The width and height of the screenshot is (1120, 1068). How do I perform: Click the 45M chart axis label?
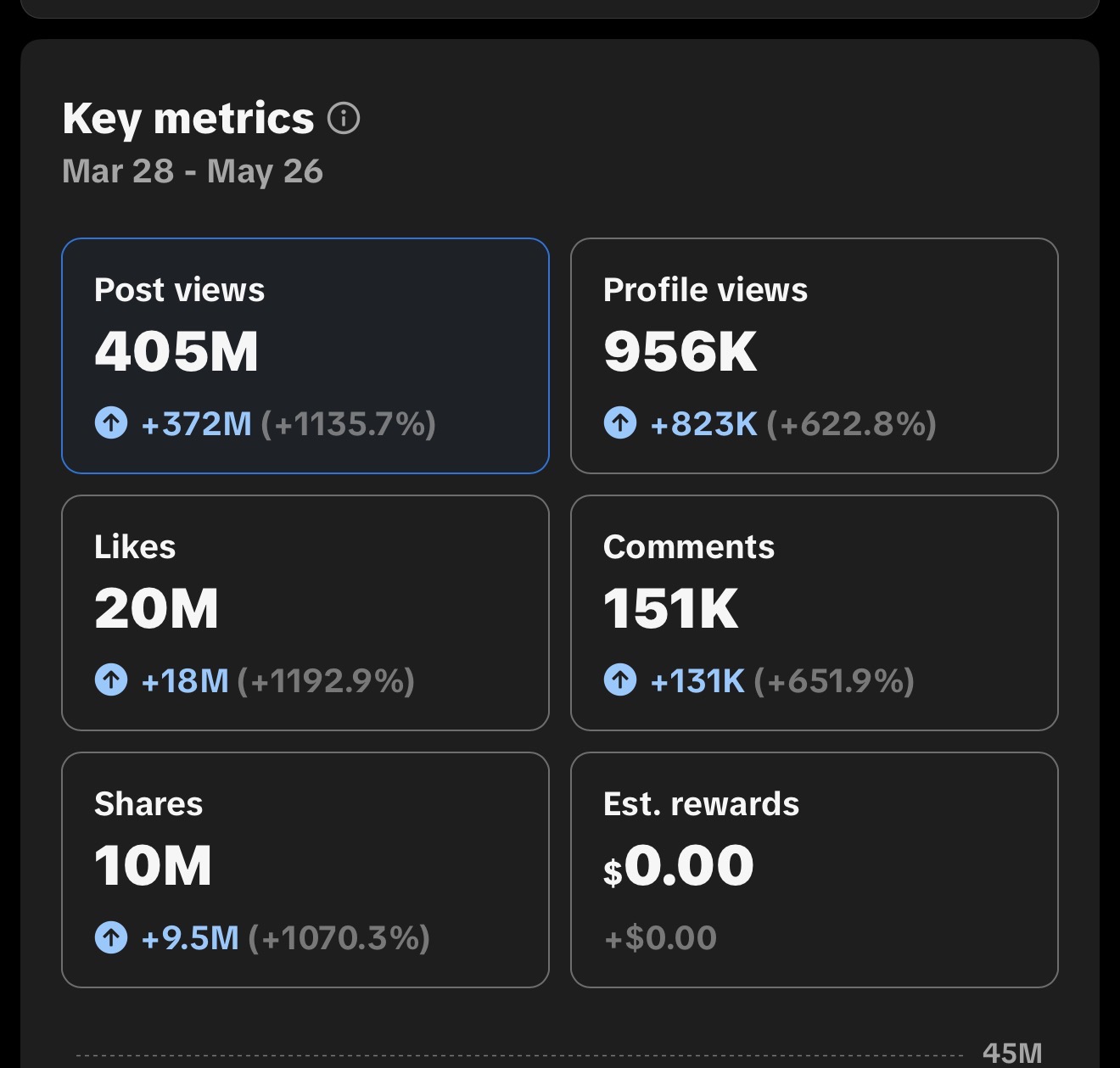pos(1012,1054)
